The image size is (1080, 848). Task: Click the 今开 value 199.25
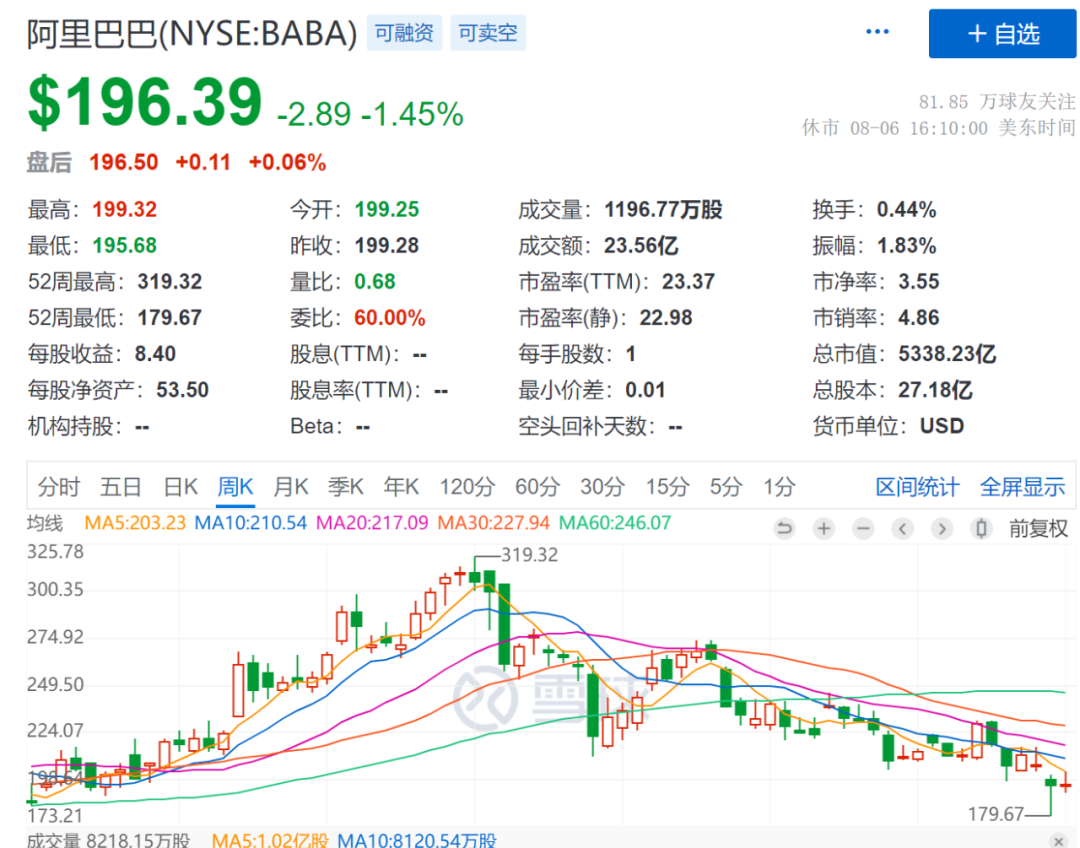pos(386,209)
